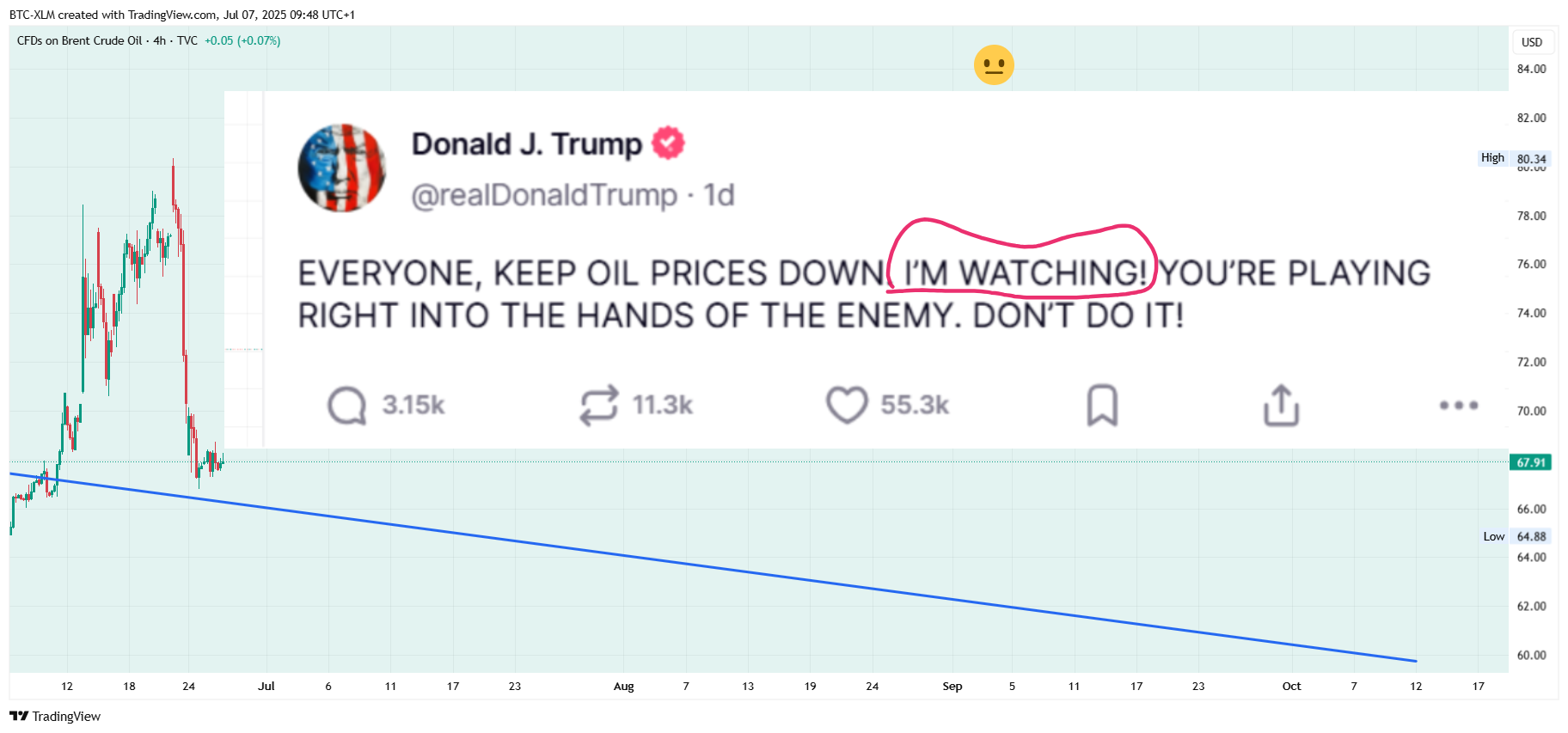Click the Aug marker on time axis

click(x=624, y=686)
